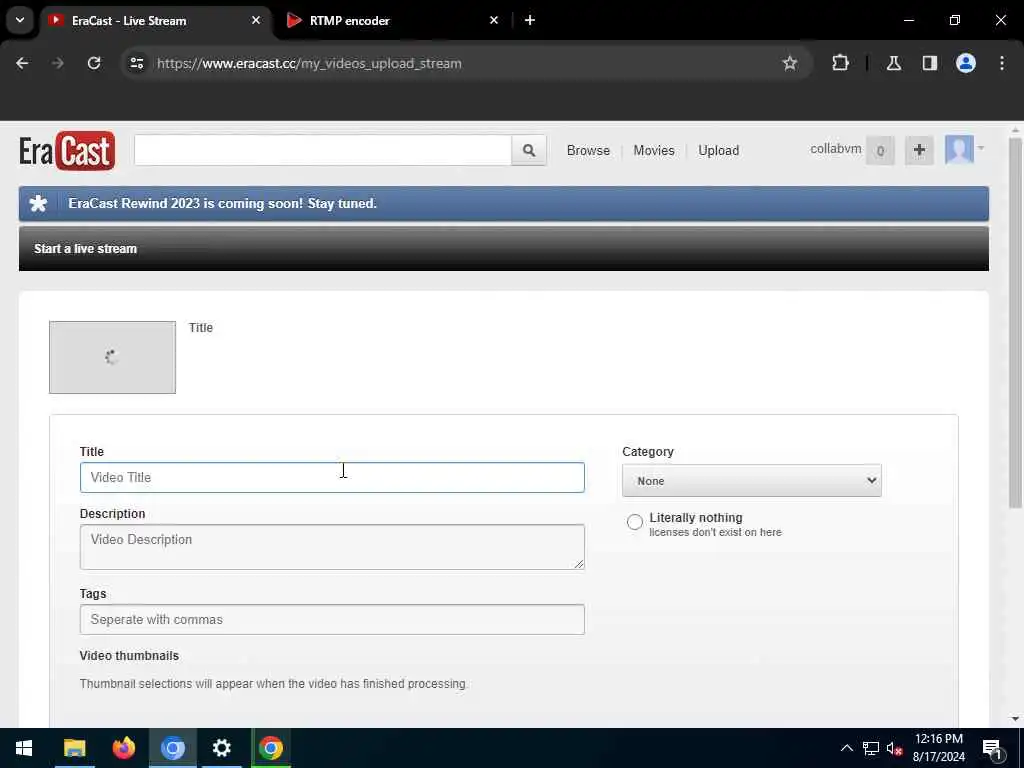Screen dimensions: 1024x768
Task: Click the Google Chrome taskbar icon
Action: [270, 748]
